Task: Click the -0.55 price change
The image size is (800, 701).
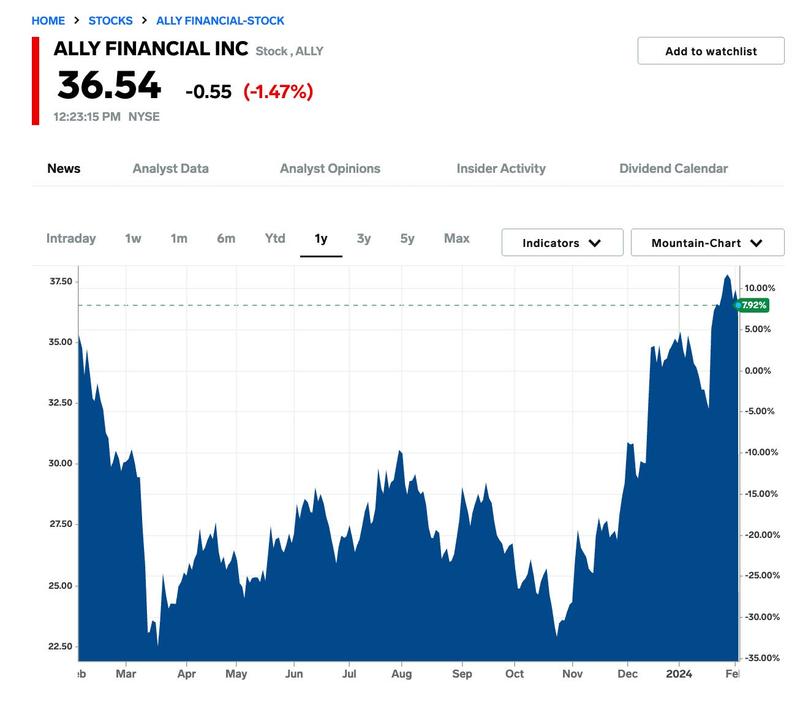Action: [x=208, y=92]
